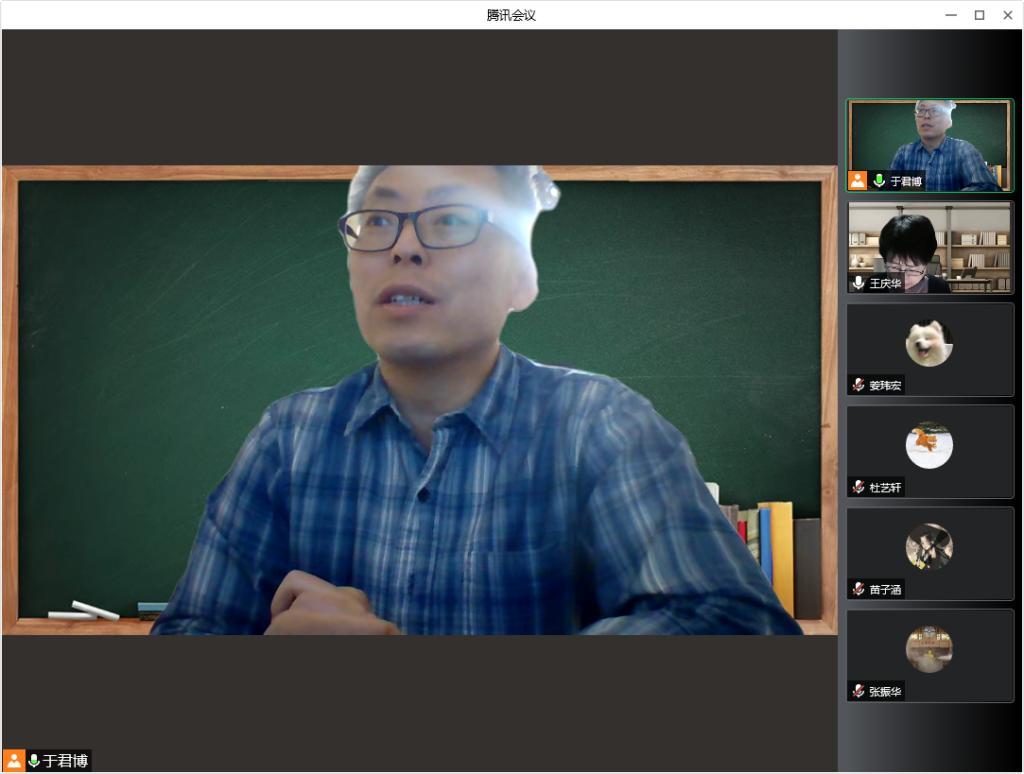Minimize the 腾讯会议 window
Screen dimensions: 1024x774
(951, 15)
